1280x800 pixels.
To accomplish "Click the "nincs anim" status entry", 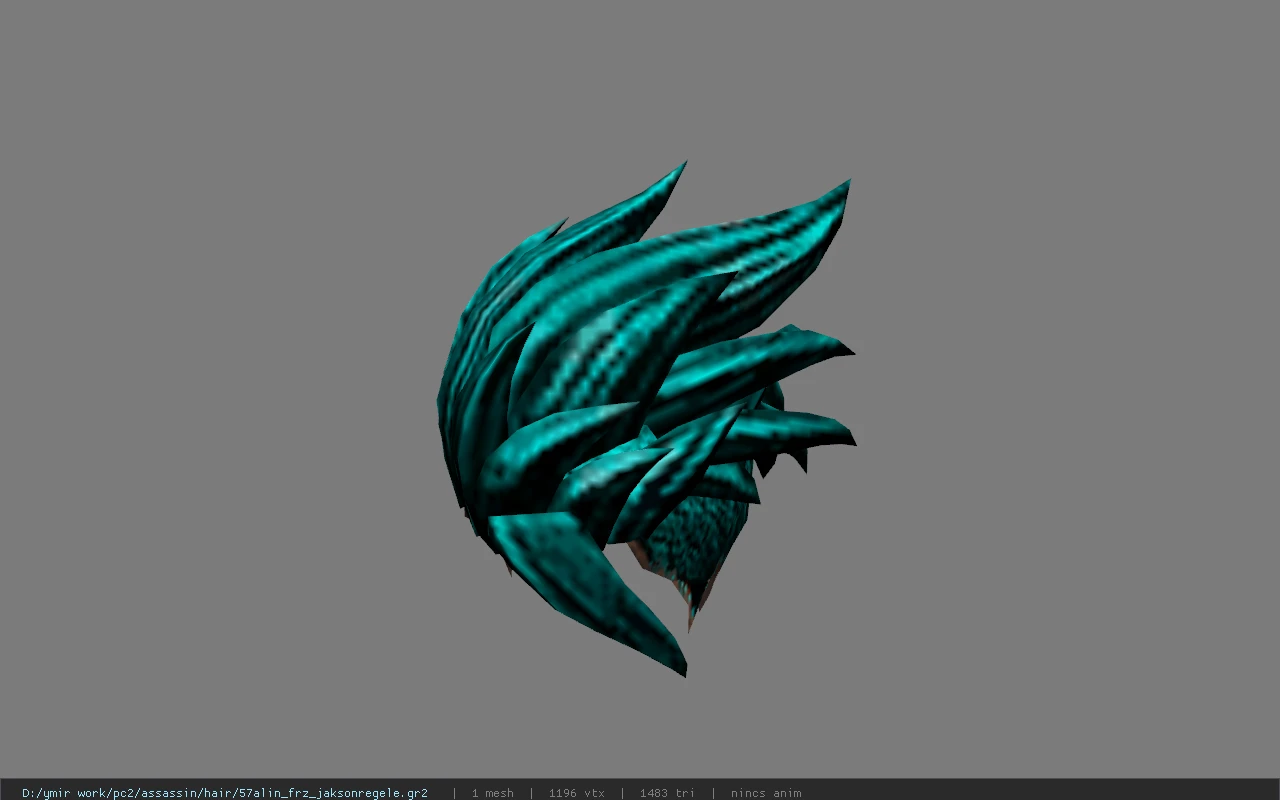I will click(x=766, y=793).
